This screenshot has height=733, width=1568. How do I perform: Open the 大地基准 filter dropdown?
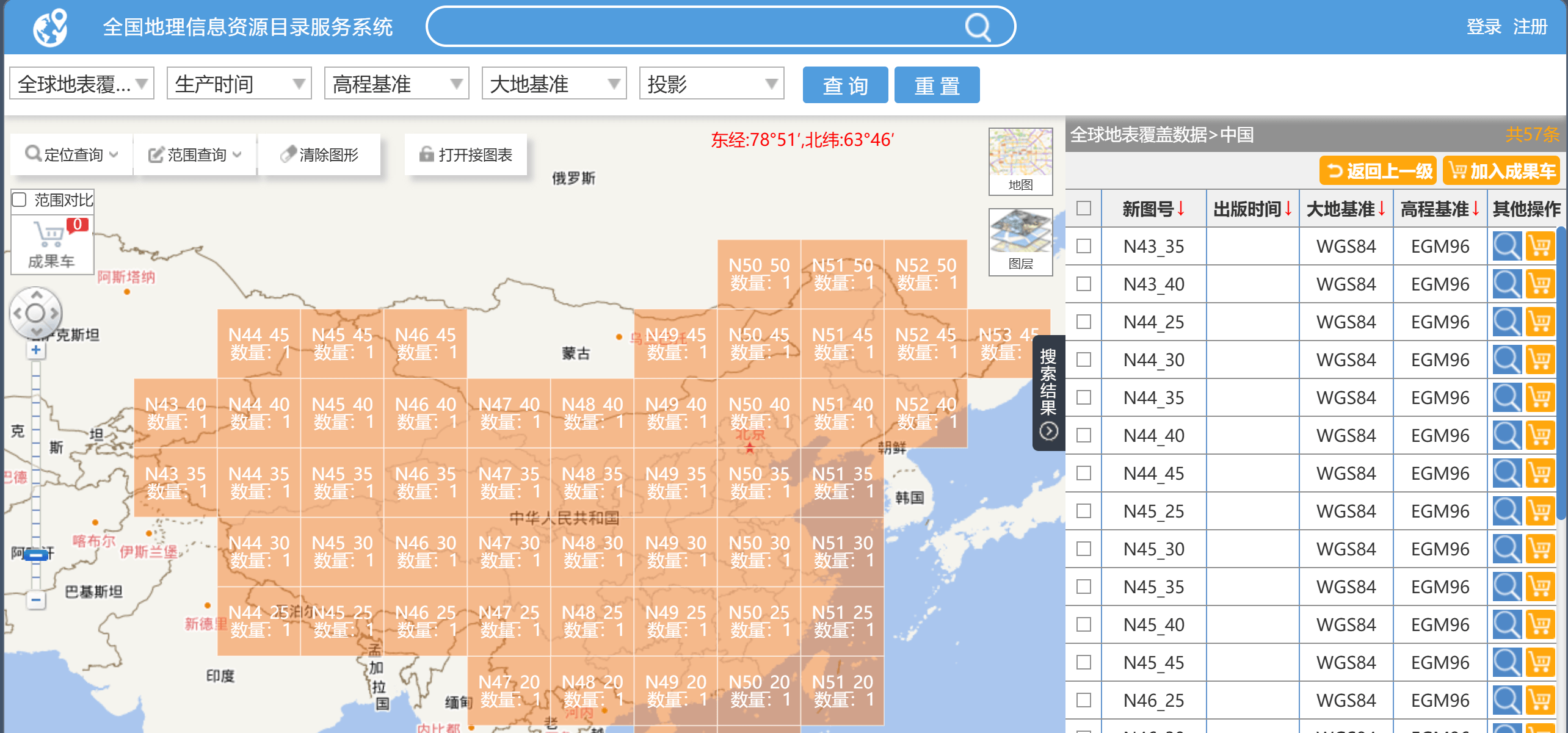554,84
